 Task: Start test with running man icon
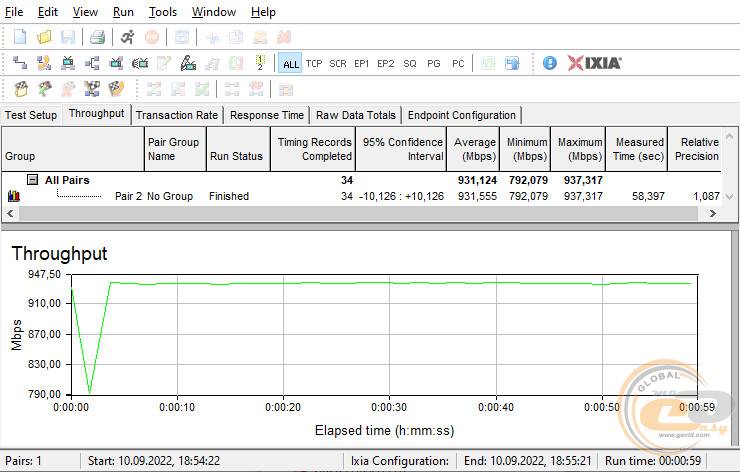(x=127, y=37)
